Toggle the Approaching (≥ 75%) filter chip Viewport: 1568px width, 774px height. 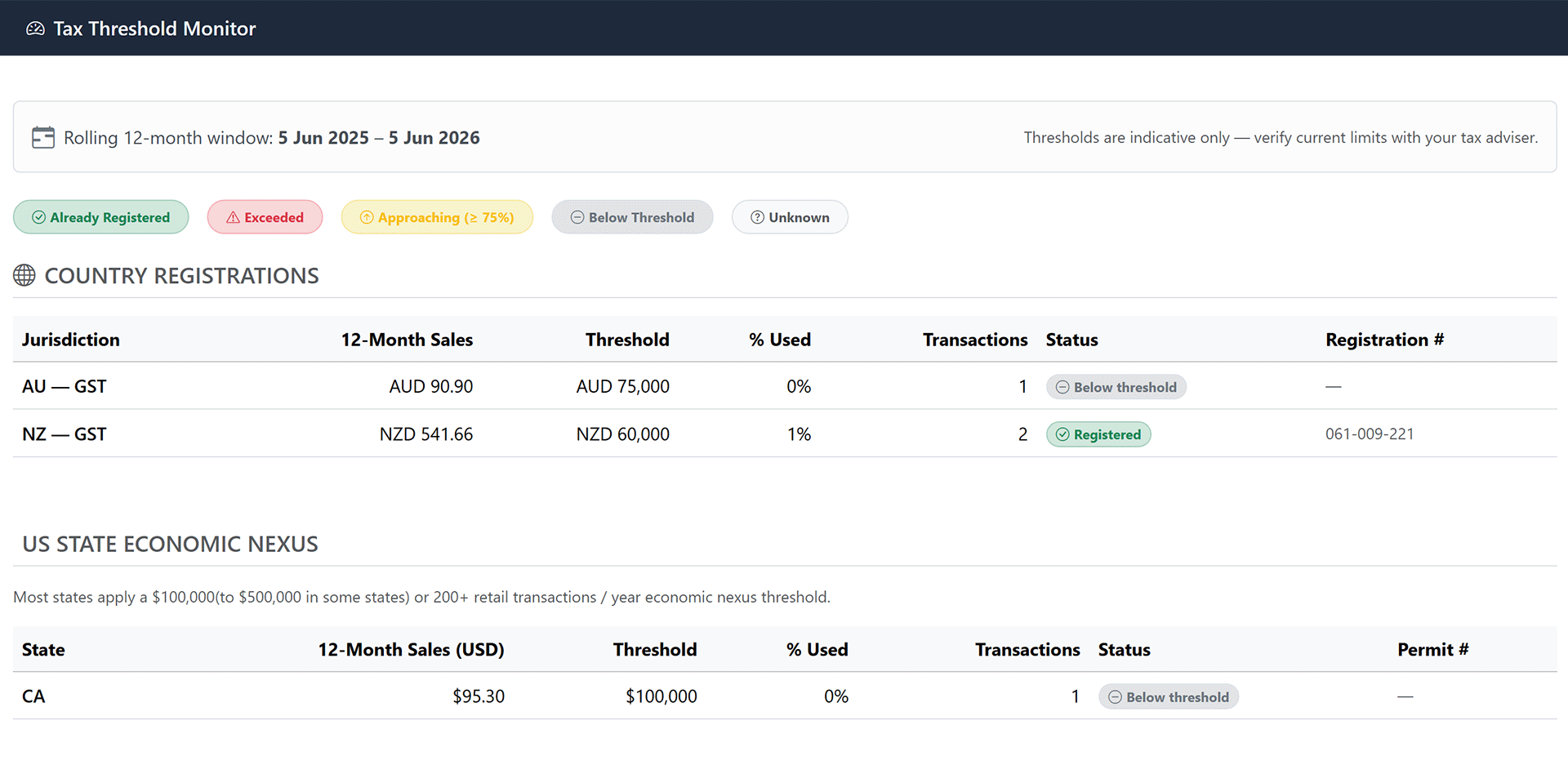click(x=437, y=217)
